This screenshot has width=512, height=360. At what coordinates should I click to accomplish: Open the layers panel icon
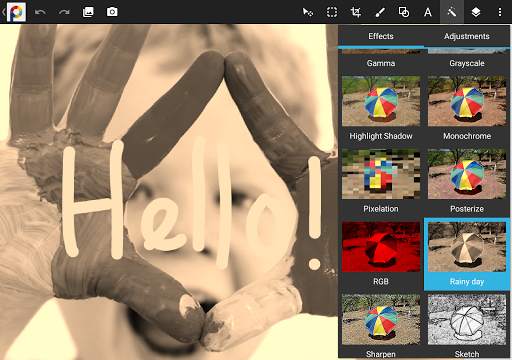[x=476, y=12]
